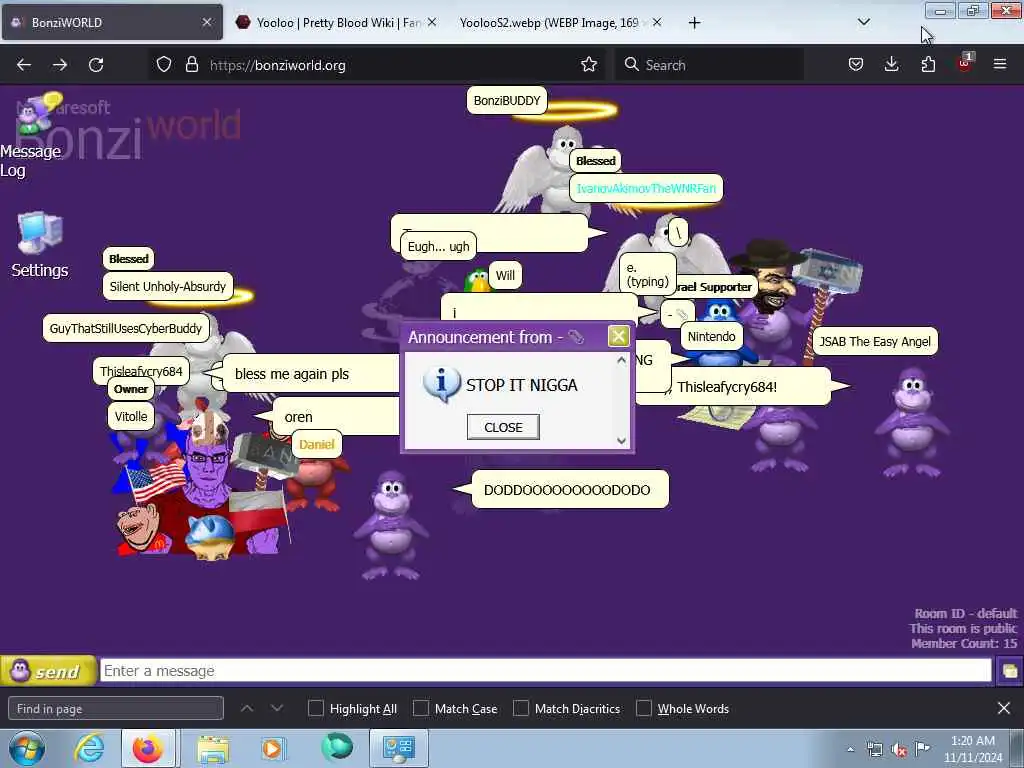Focus the Find in page field

point(116,709)
